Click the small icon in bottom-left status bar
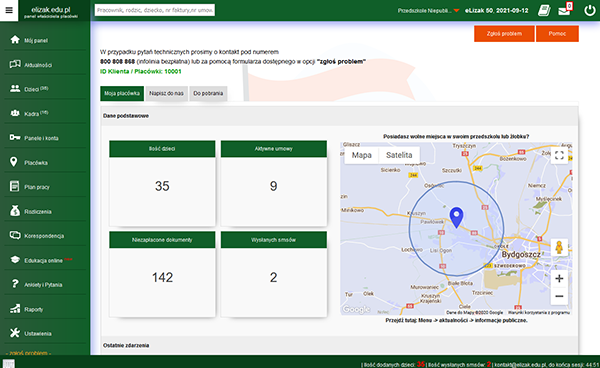The height and width of the screenshot is (368, 600). tap(9, 364)
